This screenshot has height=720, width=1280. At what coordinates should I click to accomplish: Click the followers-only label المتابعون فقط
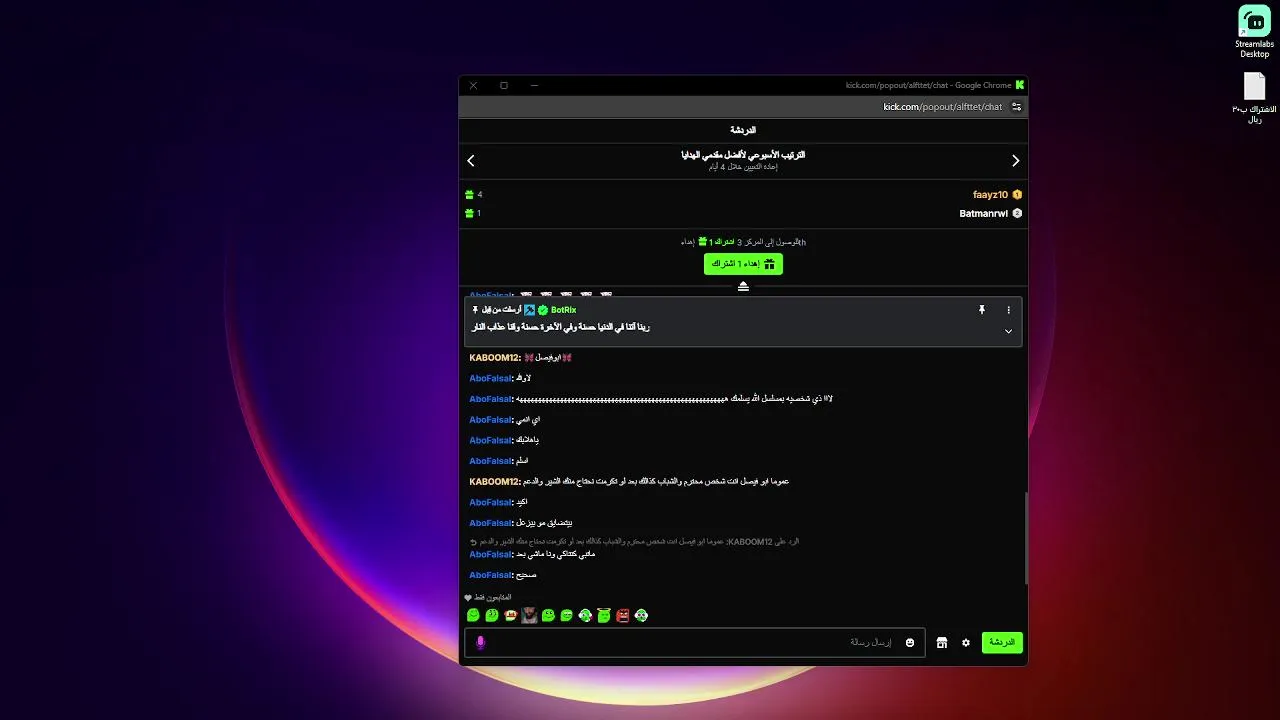coord(494,597)
